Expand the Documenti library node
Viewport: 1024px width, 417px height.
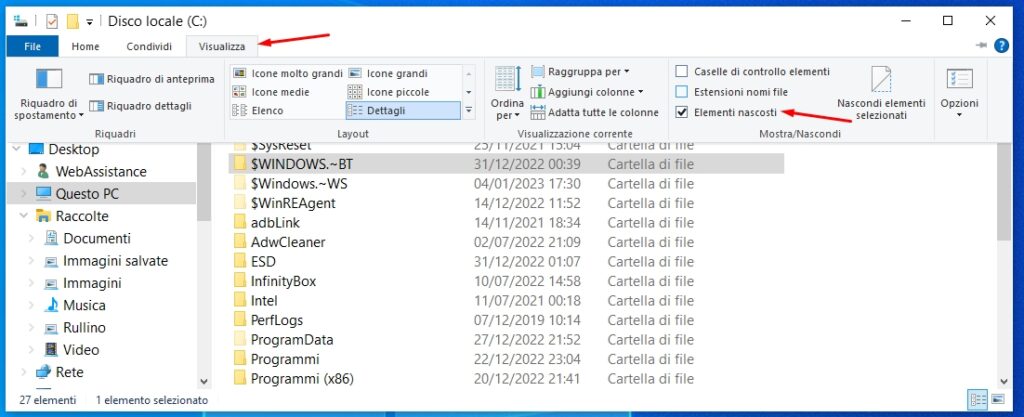pyautogui.click(x=31, y=238)
